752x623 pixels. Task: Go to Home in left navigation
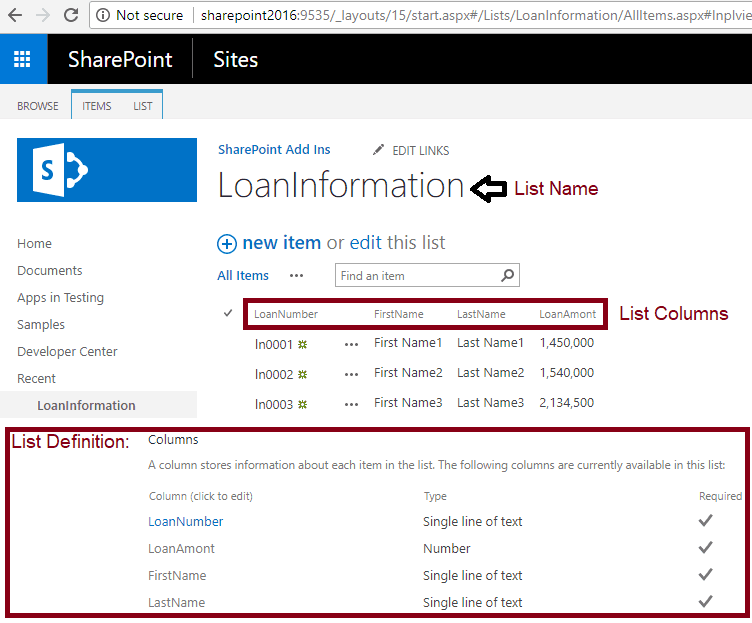point(35,244)
